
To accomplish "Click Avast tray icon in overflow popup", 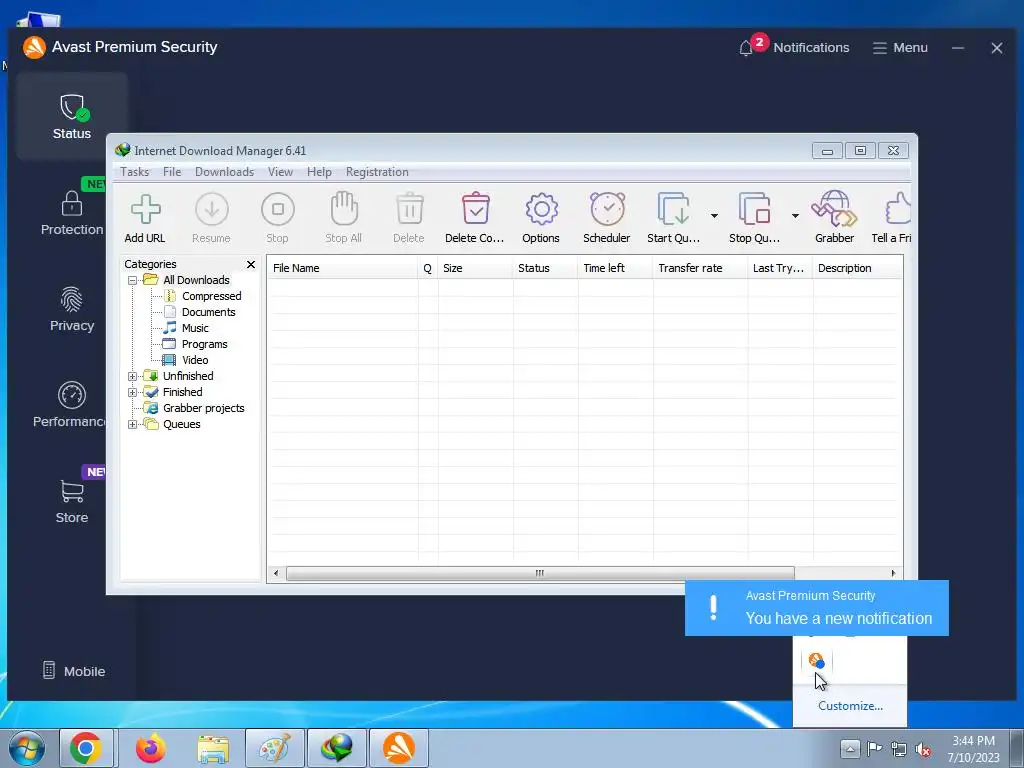I will (816, 660).
